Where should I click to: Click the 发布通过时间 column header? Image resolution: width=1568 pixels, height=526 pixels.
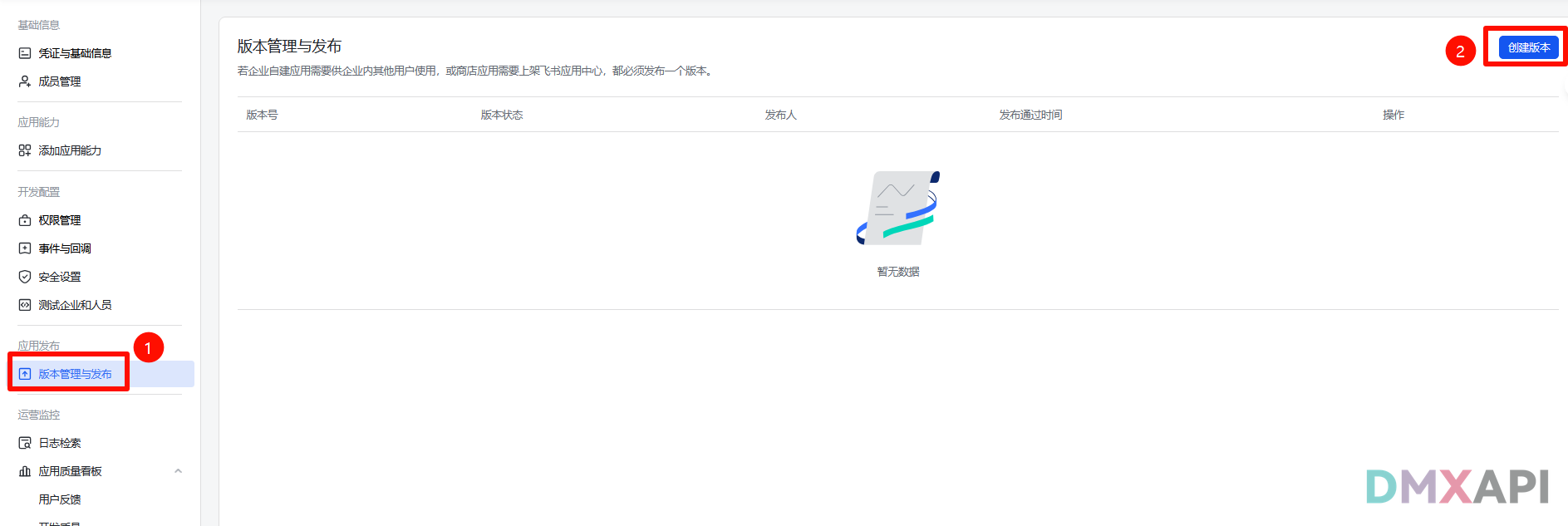(1030, 115)
